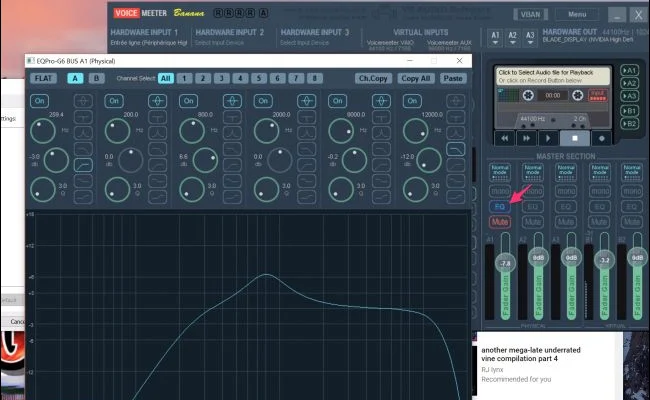650x400 pixels.
Task: Route cassette playback to B2 bus
Action: pyautogui.click(x=629, y=124)
